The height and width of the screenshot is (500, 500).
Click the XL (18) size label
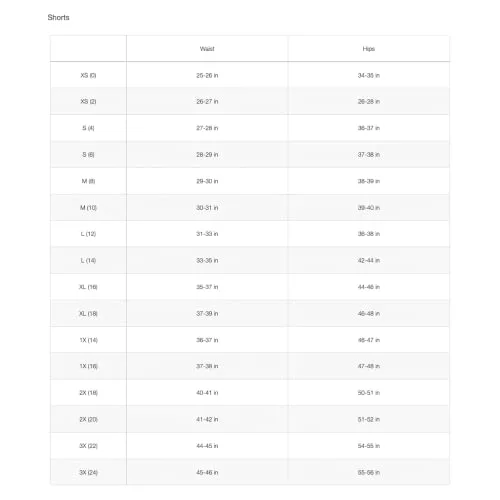click(x=88, y=314)
